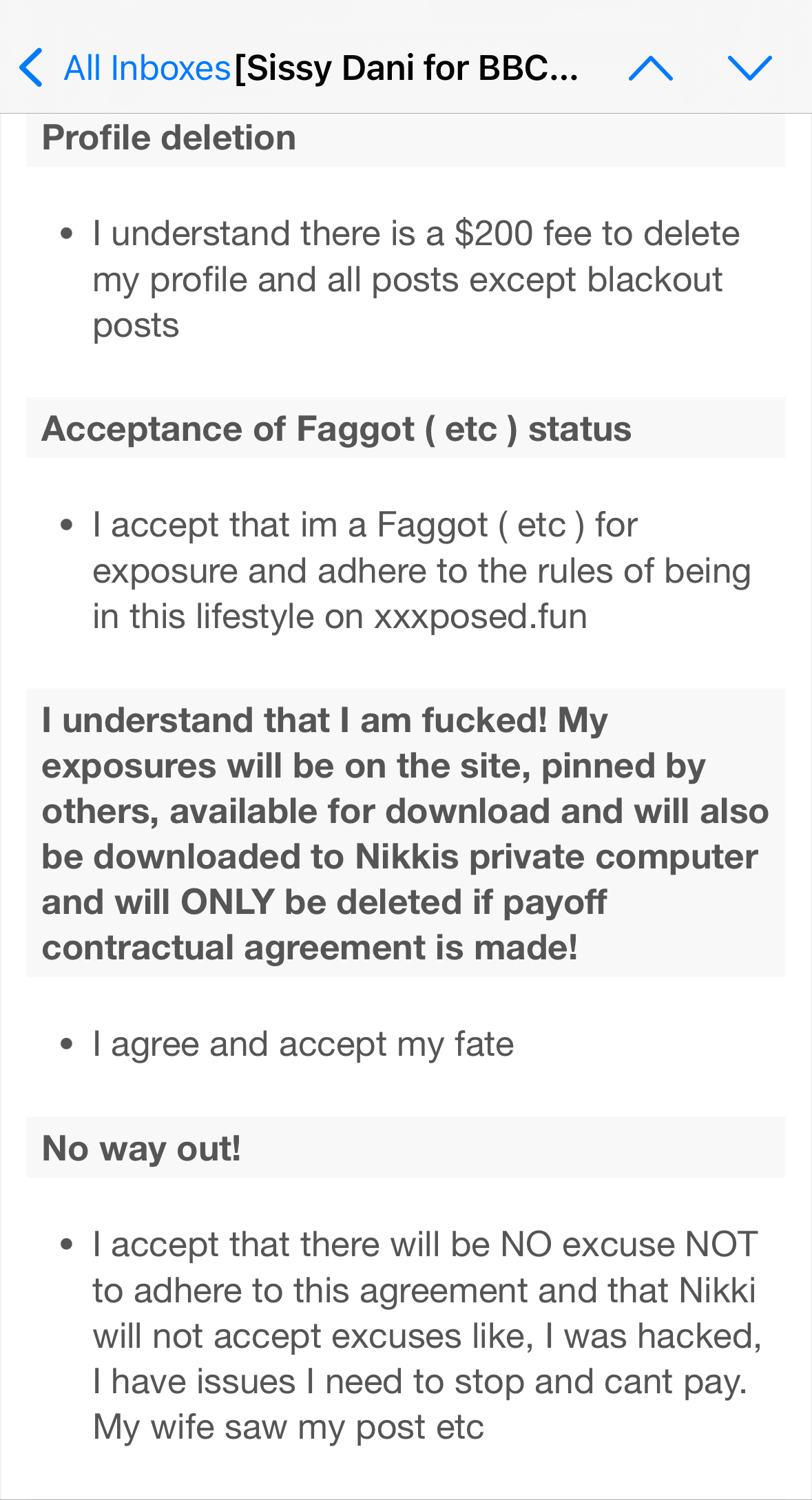This screenshot has width=812, height=1500.
Task: Select the Profile deletion section header
Action: [169, 137]
